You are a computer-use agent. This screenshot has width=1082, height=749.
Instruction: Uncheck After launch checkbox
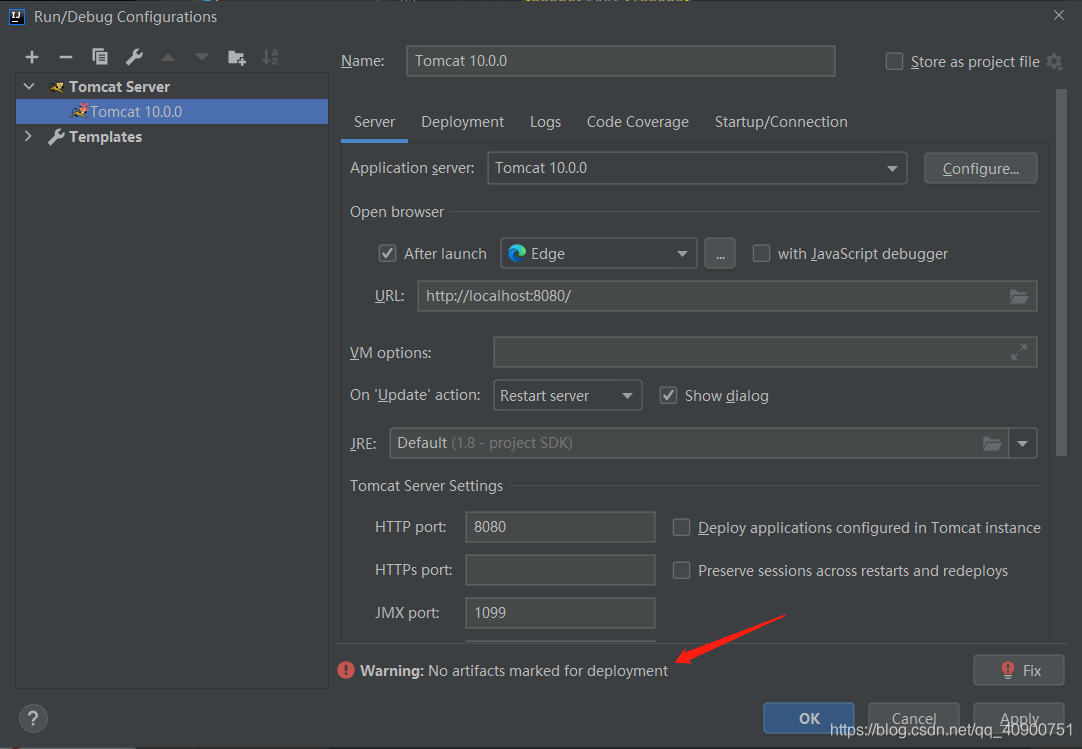point(387,253)
